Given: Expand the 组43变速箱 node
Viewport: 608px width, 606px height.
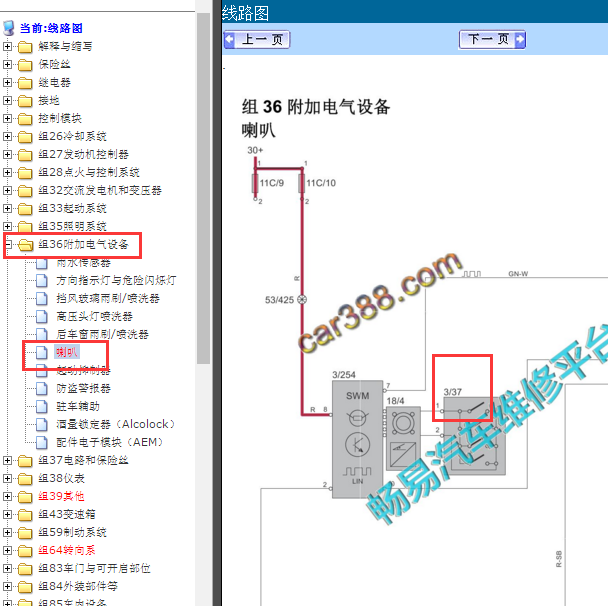Looking at the screenshot, I should [x=7, y=514].
